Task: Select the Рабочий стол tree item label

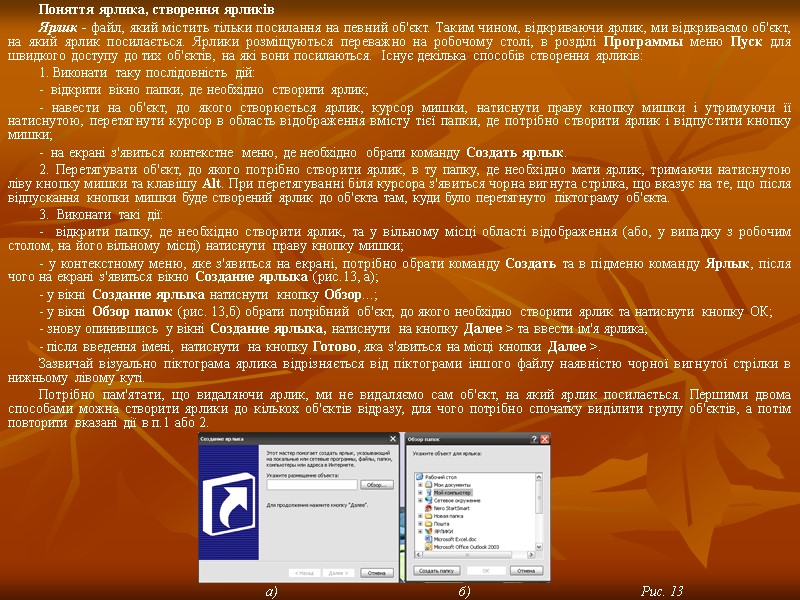Action: pyautogui.click(x=441, y=477)
